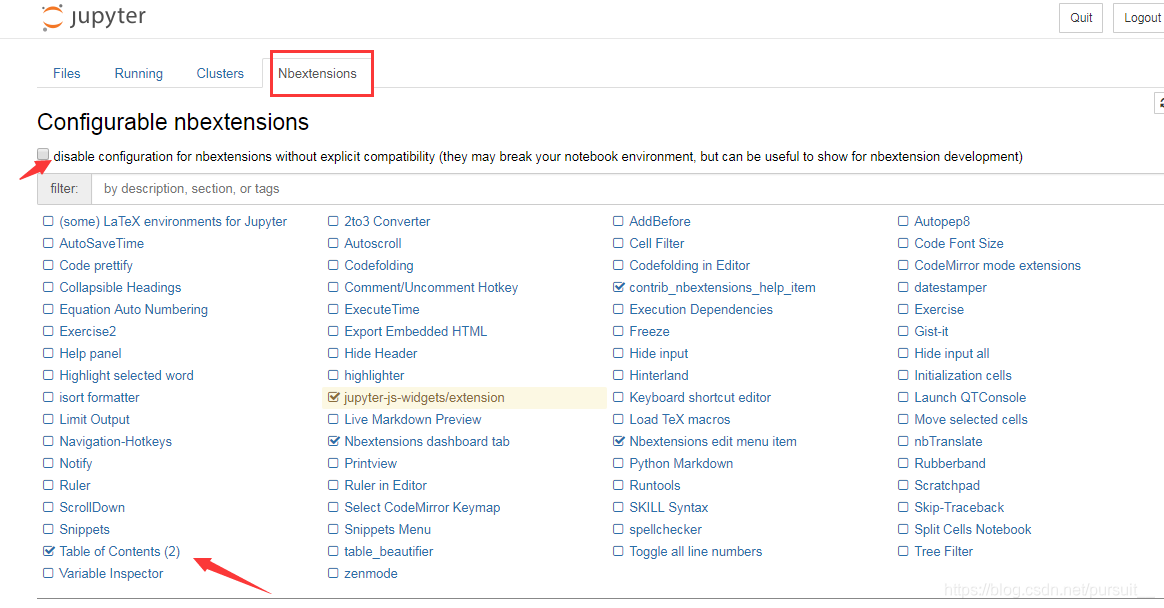Select the Load TeX macros extension
1164x608 pixels.
click(x=680, y=419)
